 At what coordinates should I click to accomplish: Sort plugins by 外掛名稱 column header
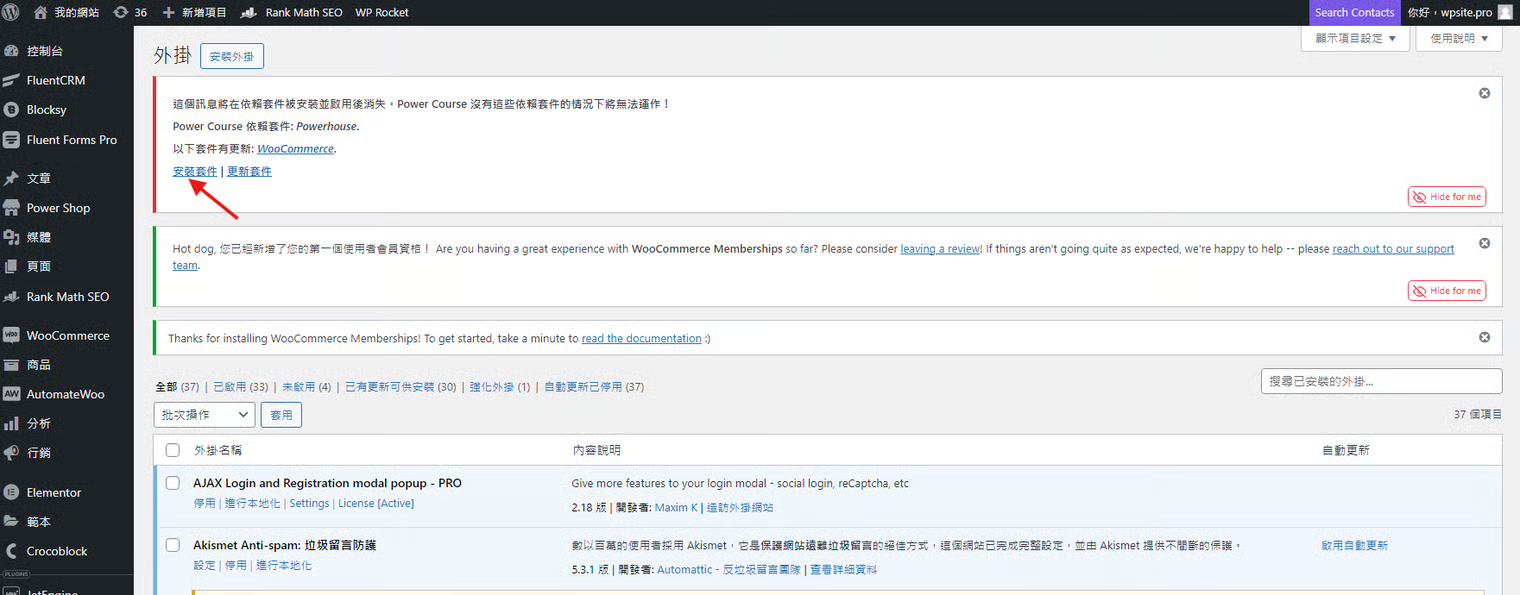coord(218,451)
